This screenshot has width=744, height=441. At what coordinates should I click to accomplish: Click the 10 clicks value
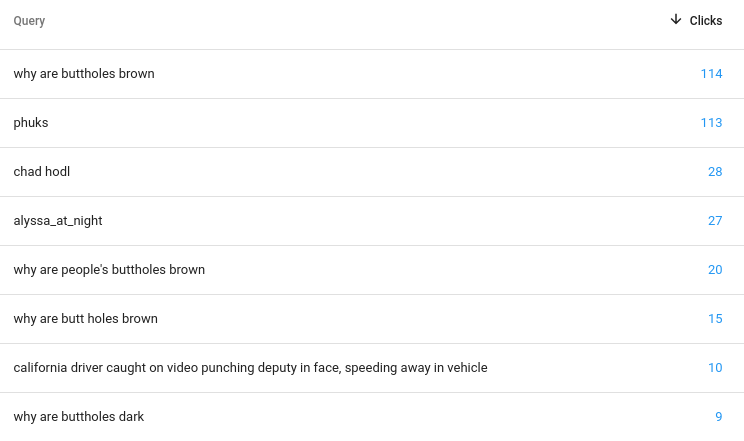pos(715,368)
